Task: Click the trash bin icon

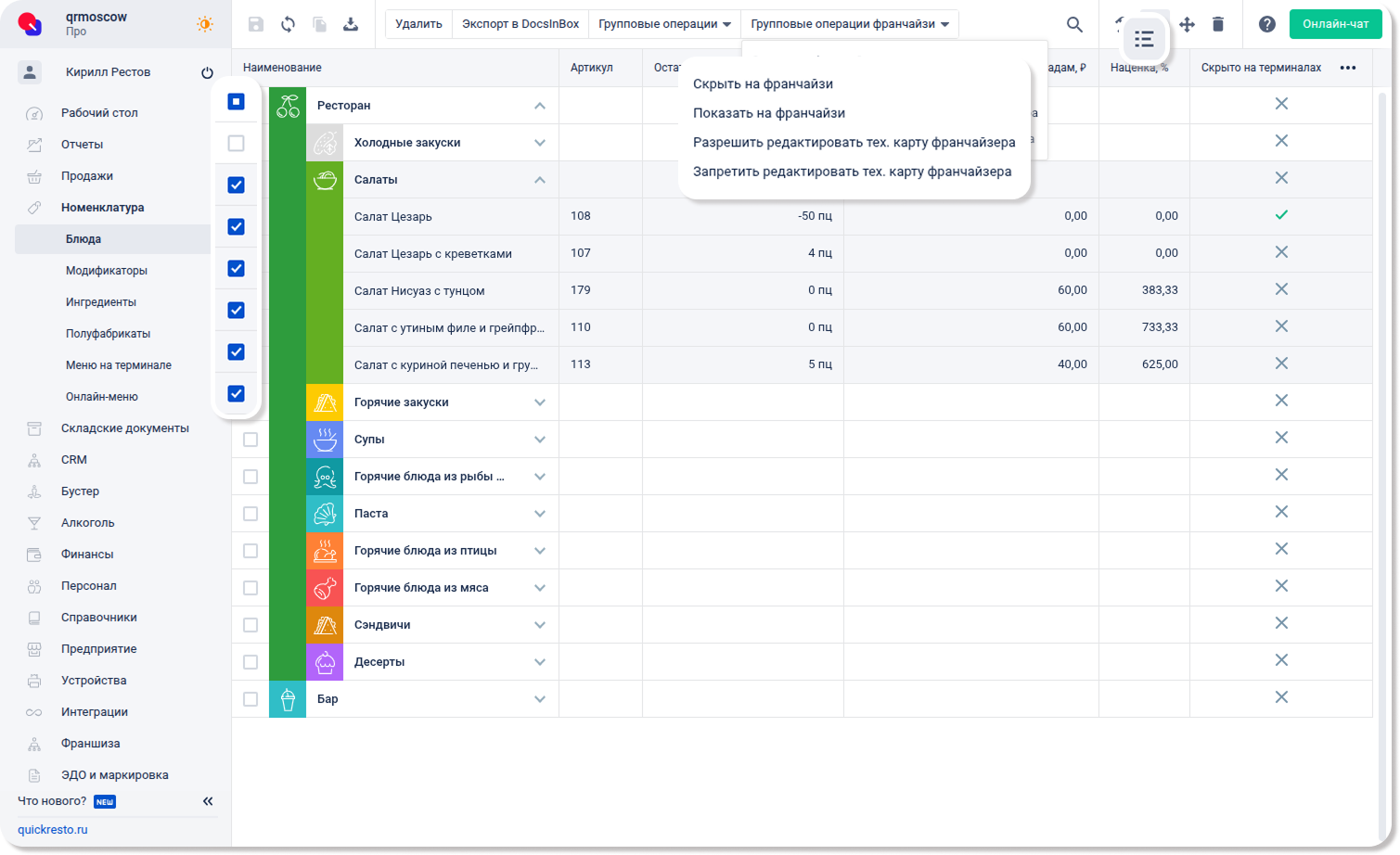Action: coord(1218,25)
